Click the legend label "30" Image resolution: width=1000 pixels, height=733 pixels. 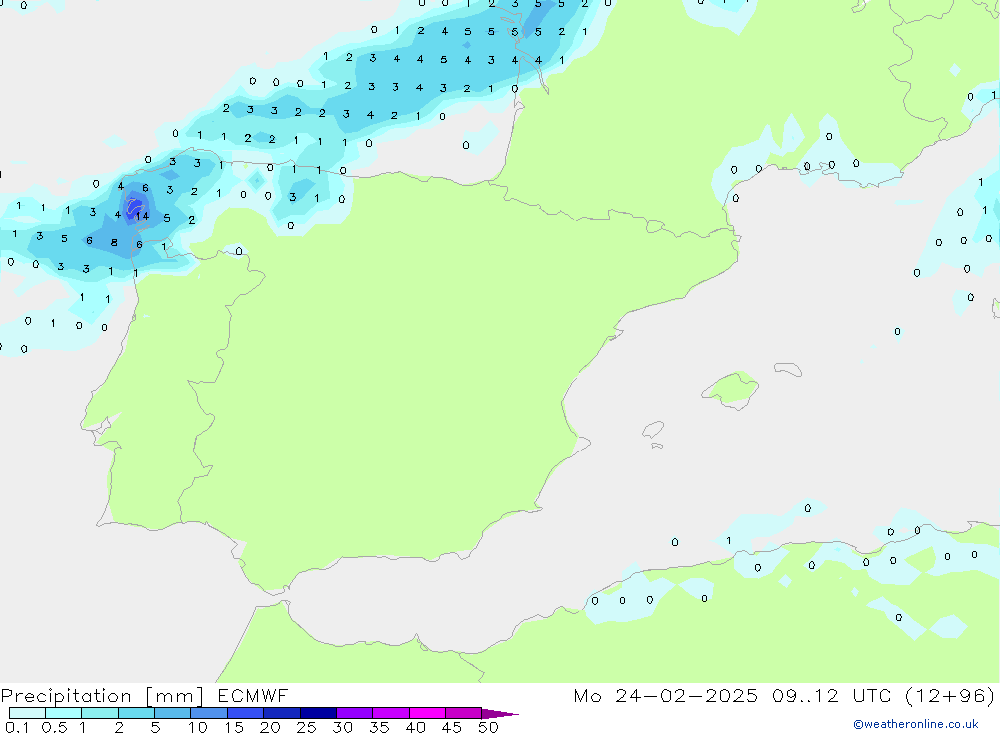[x=342, y=727]
